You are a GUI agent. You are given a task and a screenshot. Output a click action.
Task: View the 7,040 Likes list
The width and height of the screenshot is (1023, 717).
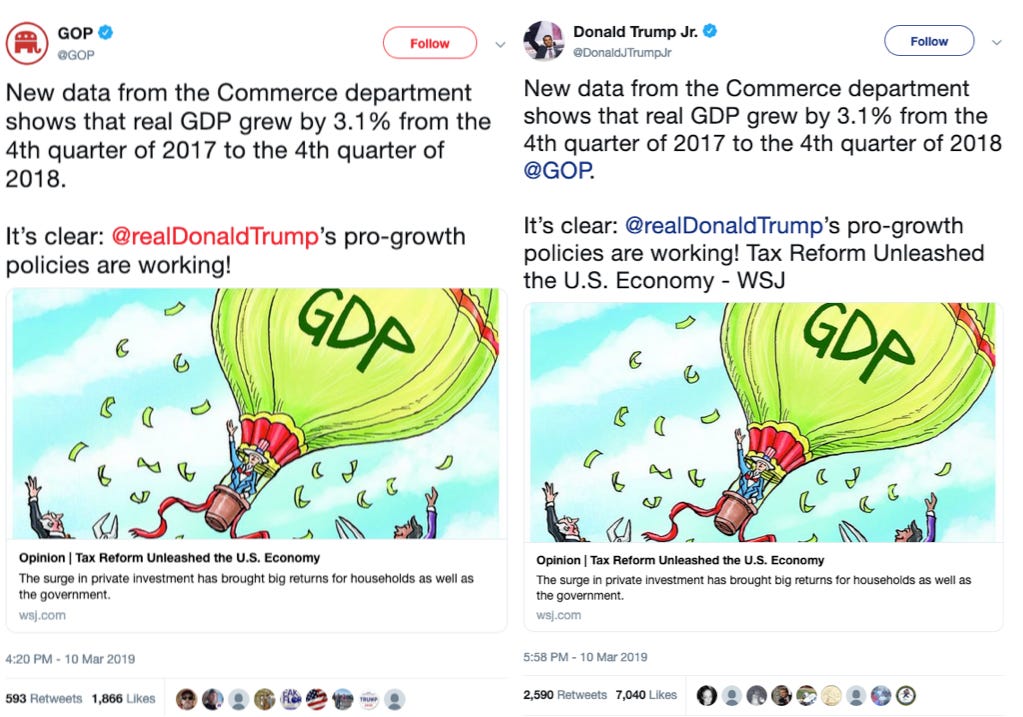pyautogui.click(x=646, y=695)
